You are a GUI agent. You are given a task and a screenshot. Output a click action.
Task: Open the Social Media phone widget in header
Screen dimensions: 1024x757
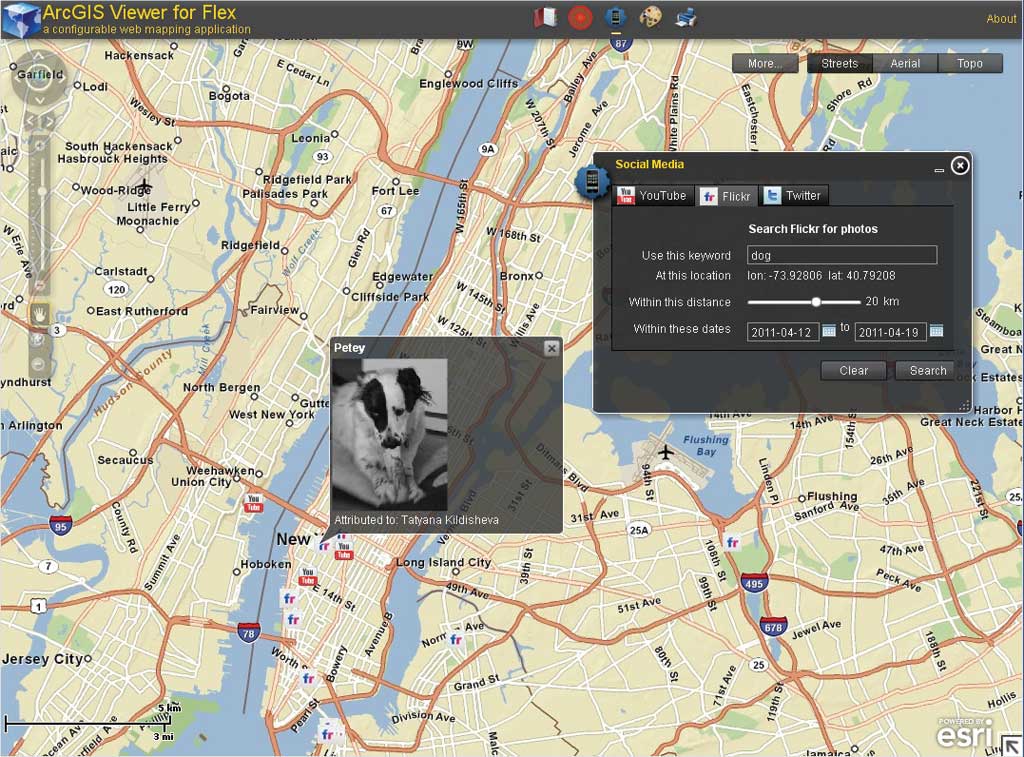(615, 17)
